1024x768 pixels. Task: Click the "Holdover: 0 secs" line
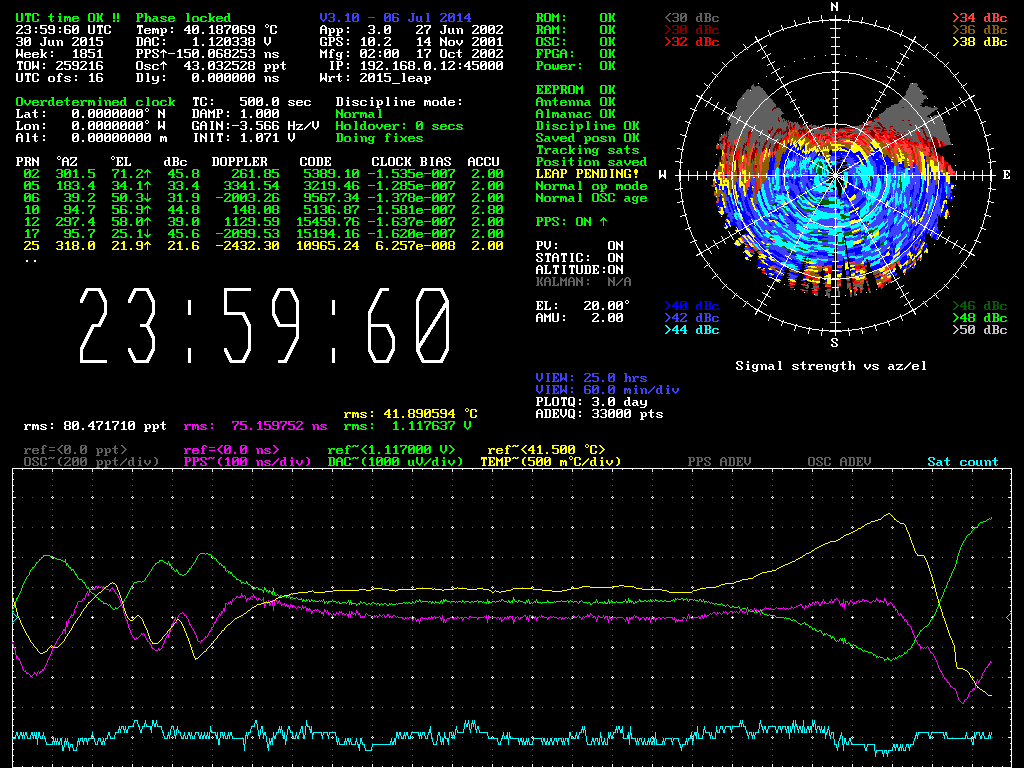(x=399, y=125)
